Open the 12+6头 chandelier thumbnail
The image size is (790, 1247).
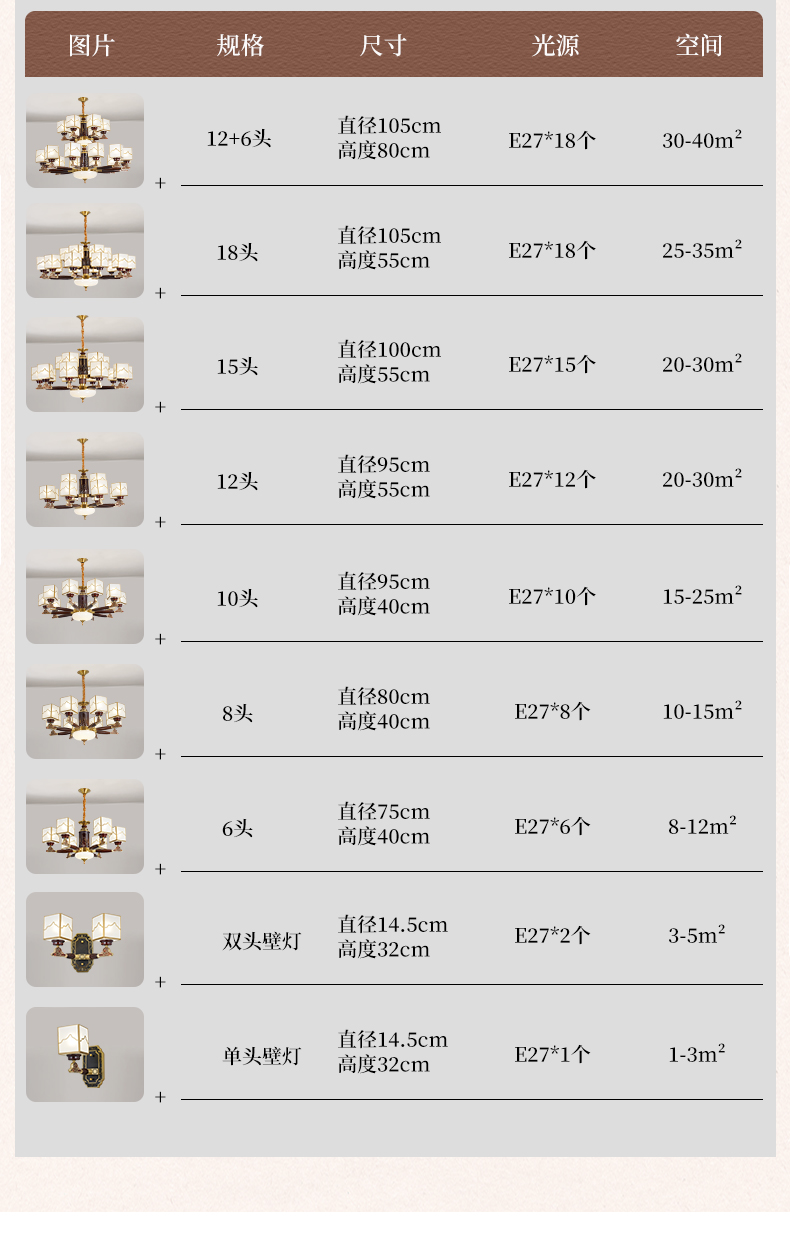click(85, 141)
